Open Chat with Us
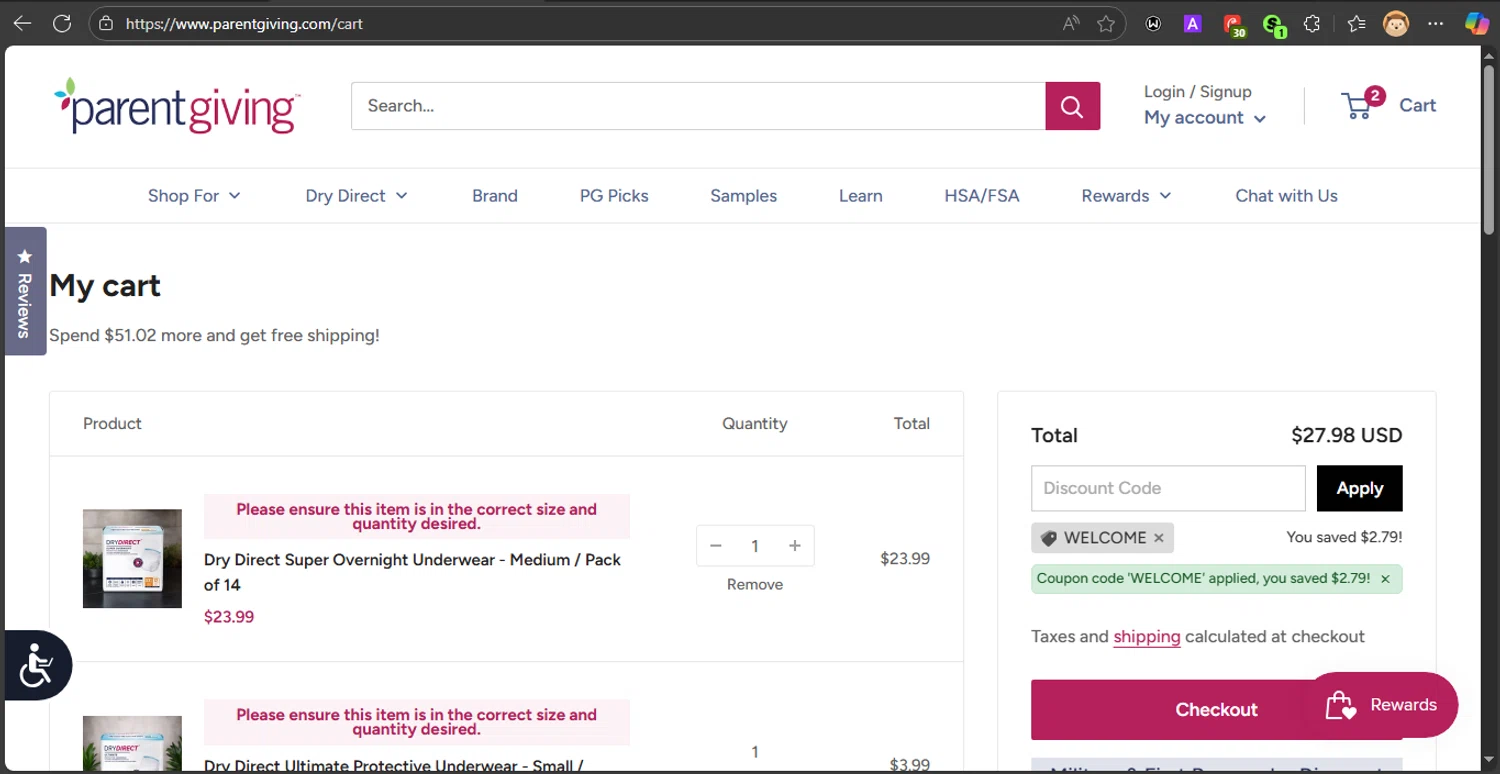Viewport: 1500px width, 774px height. click(1286, 196)
